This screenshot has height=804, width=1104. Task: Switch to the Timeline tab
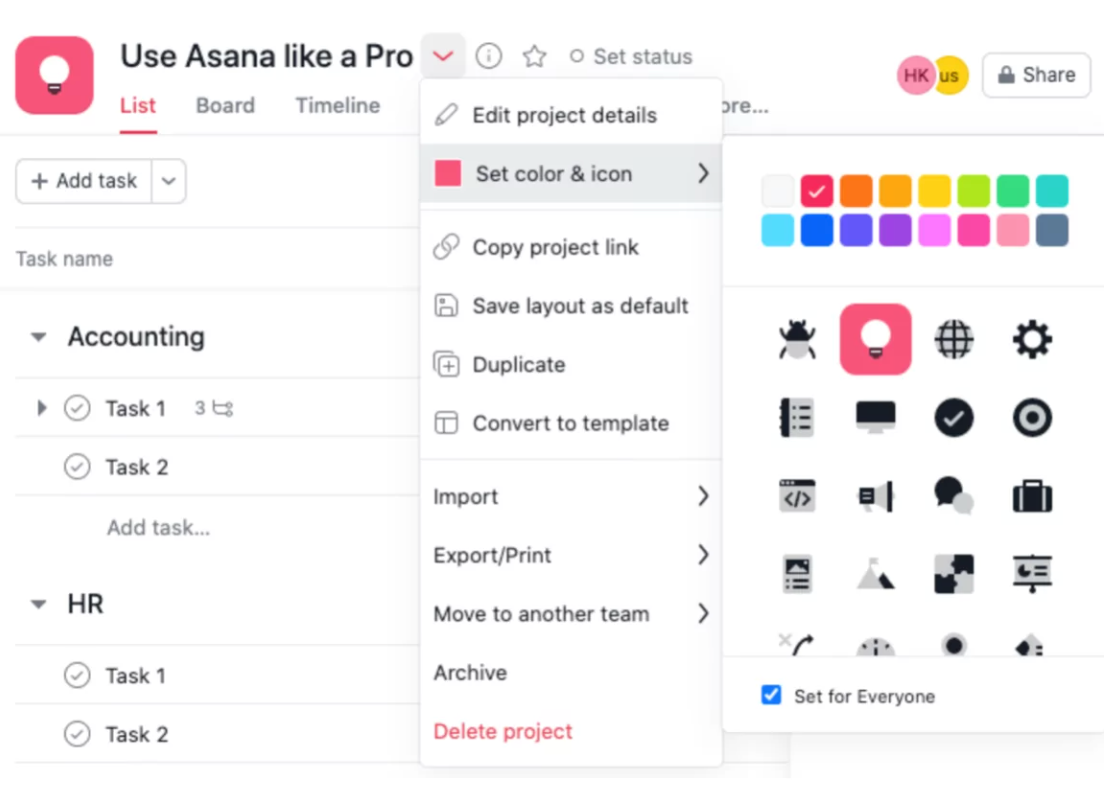pos(338,106)
